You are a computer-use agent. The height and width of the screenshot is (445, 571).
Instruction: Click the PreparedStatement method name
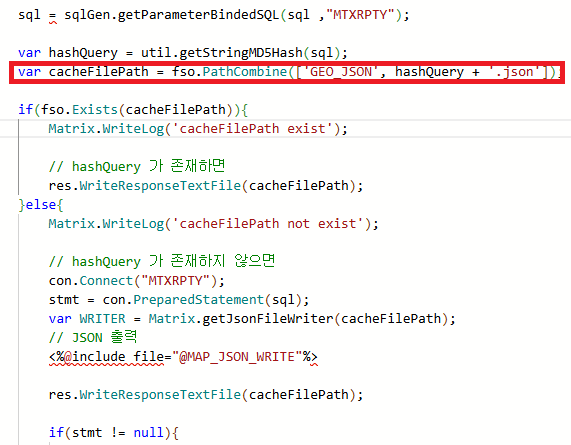click(x=198, y=300)
